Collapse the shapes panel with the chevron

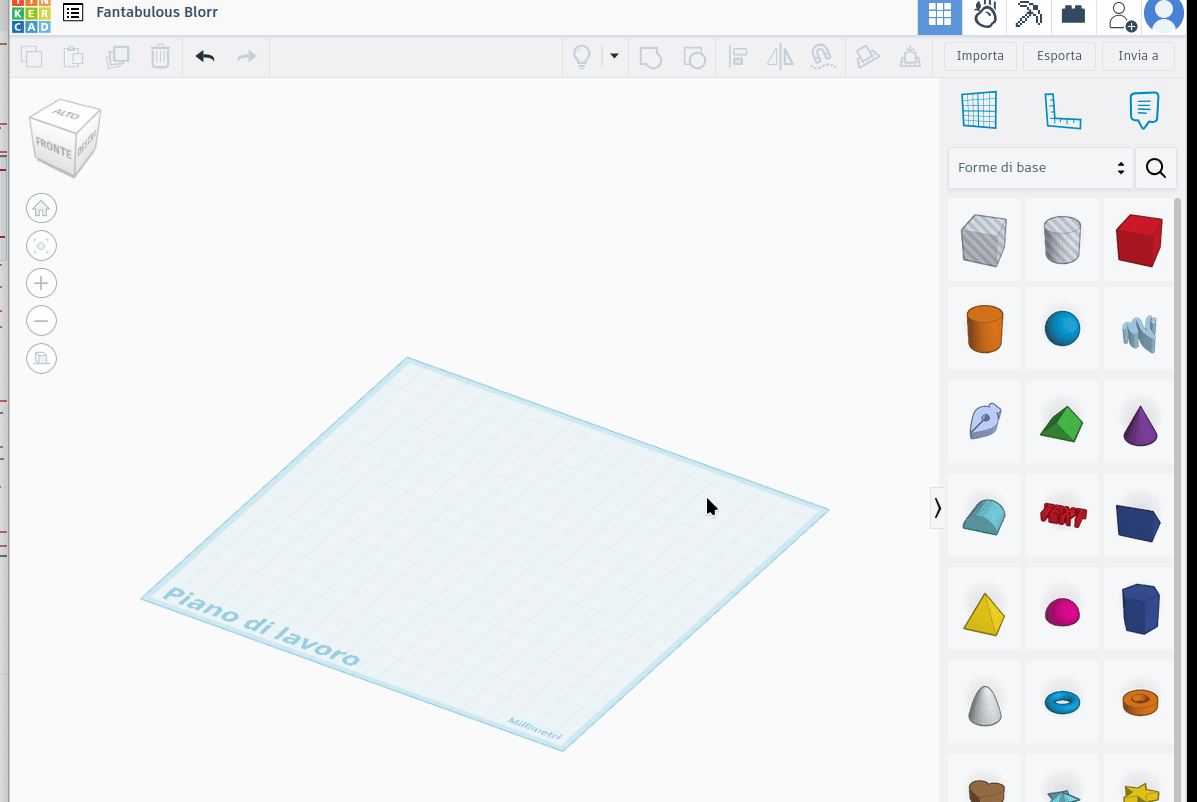click(937, 508)
